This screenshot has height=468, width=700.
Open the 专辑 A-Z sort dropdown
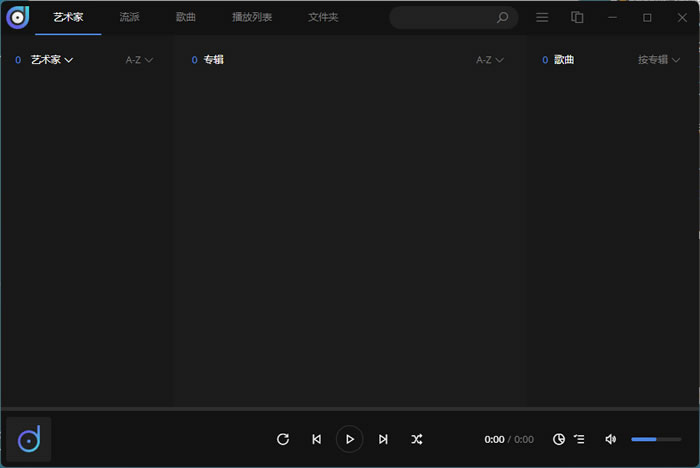click(489, 60)
